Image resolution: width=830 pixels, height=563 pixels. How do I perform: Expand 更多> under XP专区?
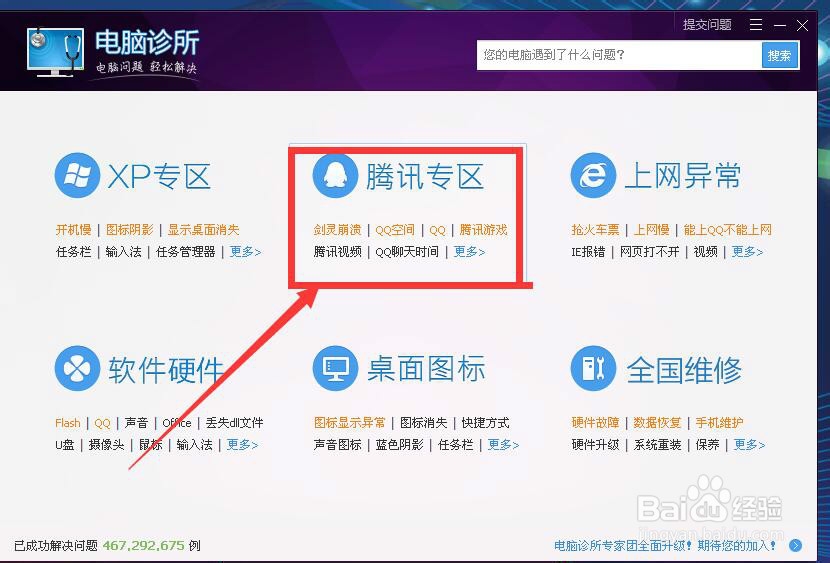(x=245, y=251)
